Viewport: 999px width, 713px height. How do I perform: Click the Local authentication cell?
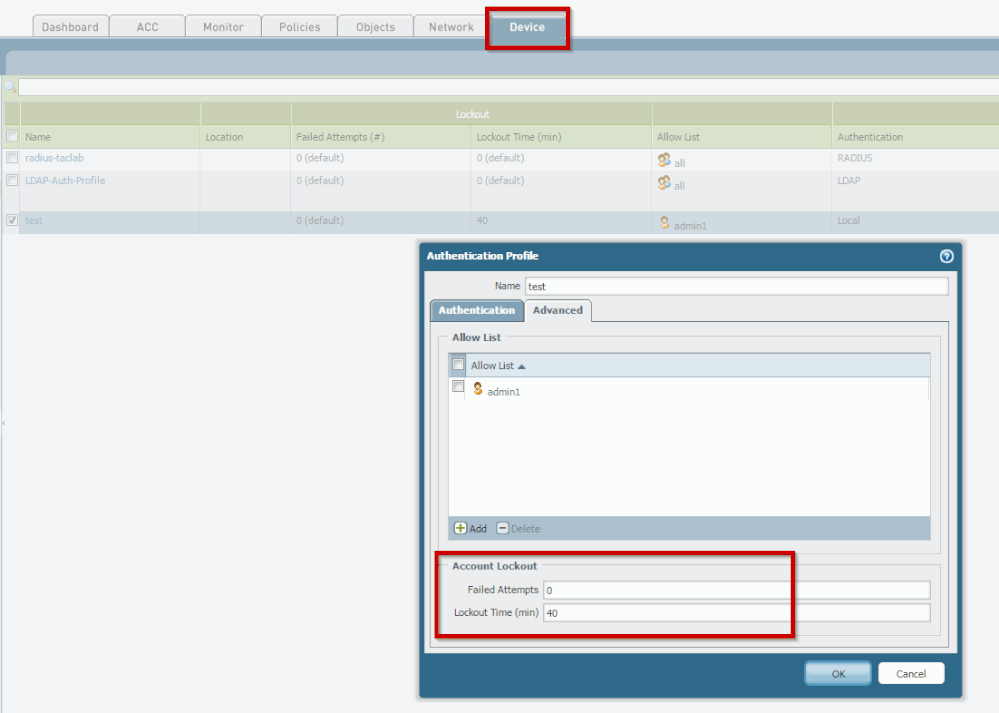848,220
